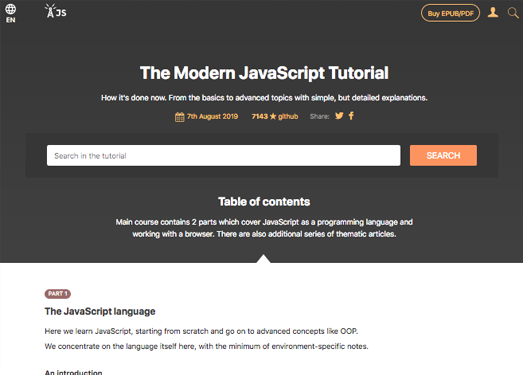Click the magnifier search icon in header
Viewport: 523px width, 375px height.
(x=513, y=13)
